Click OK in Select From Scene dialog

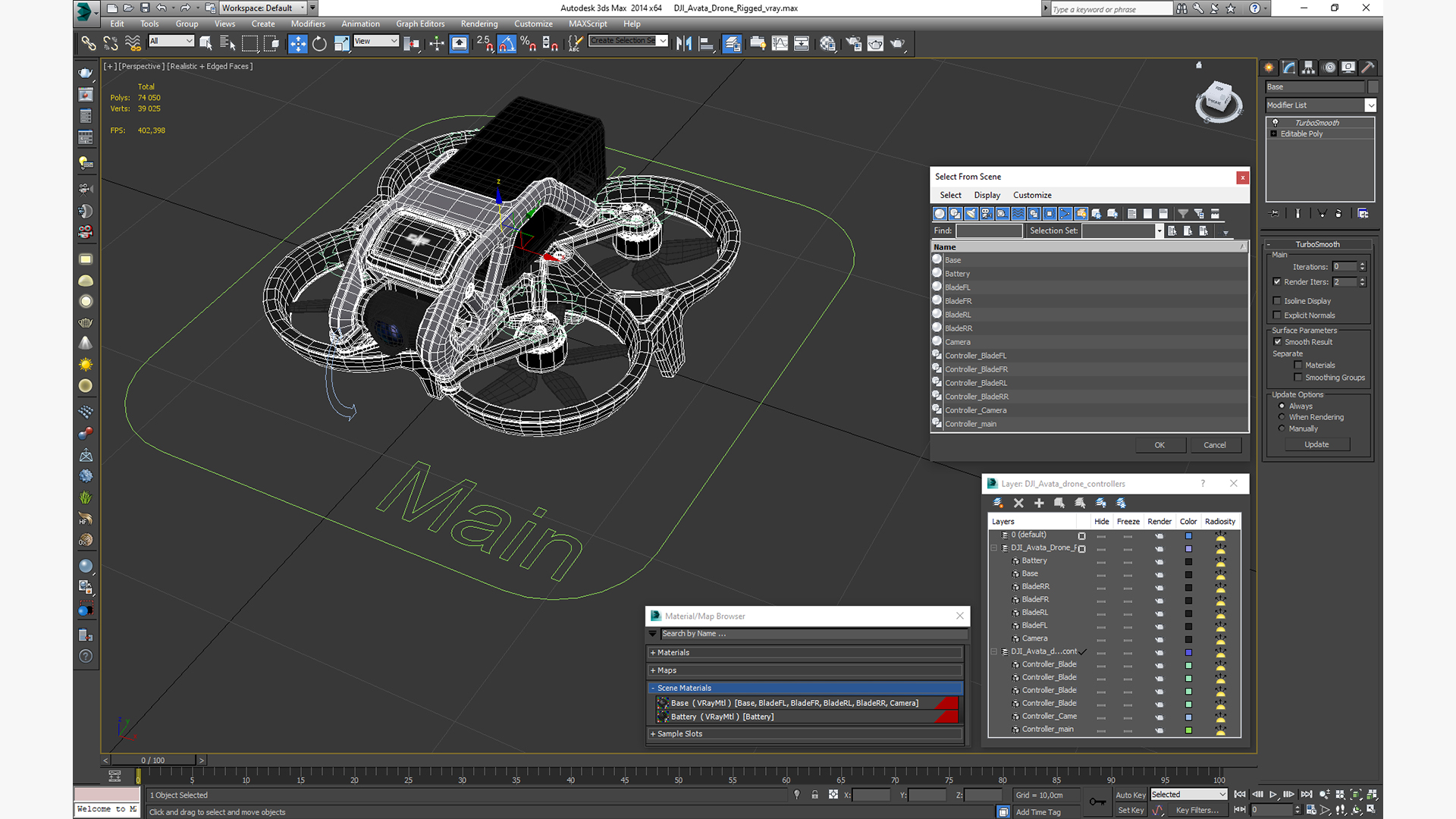point(1159,445)
